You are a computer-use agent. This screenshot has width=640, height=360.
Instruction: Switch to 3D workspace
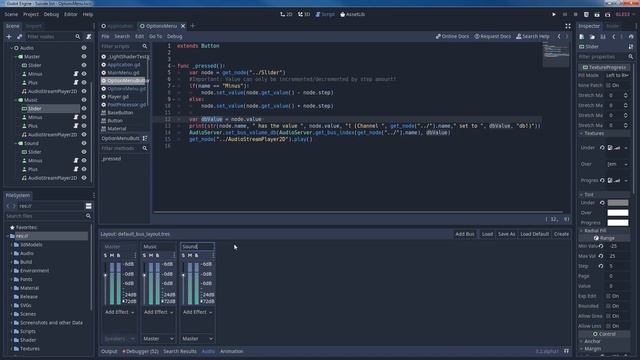(x=304, y=14)
